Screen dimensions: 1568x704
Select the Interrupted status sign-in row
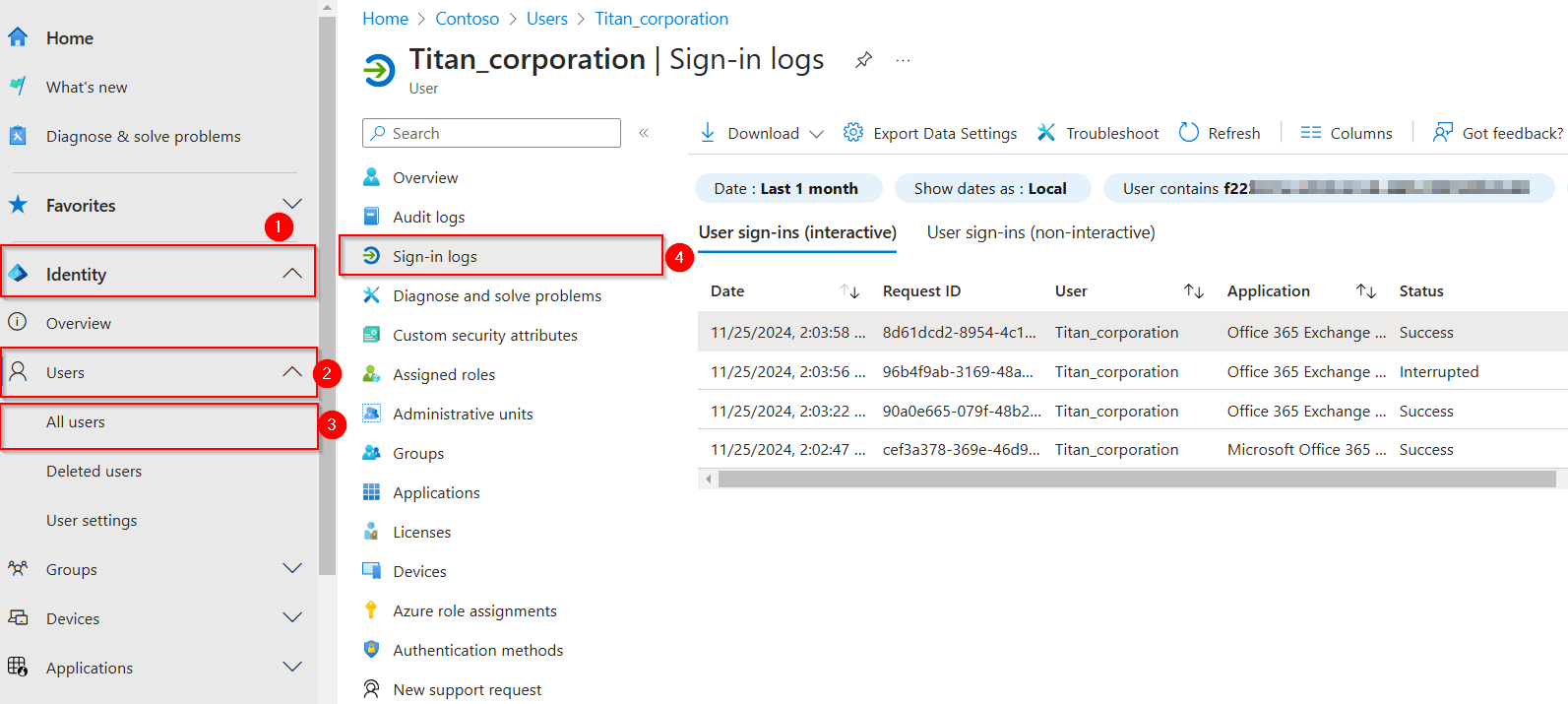pos(1132,371)
